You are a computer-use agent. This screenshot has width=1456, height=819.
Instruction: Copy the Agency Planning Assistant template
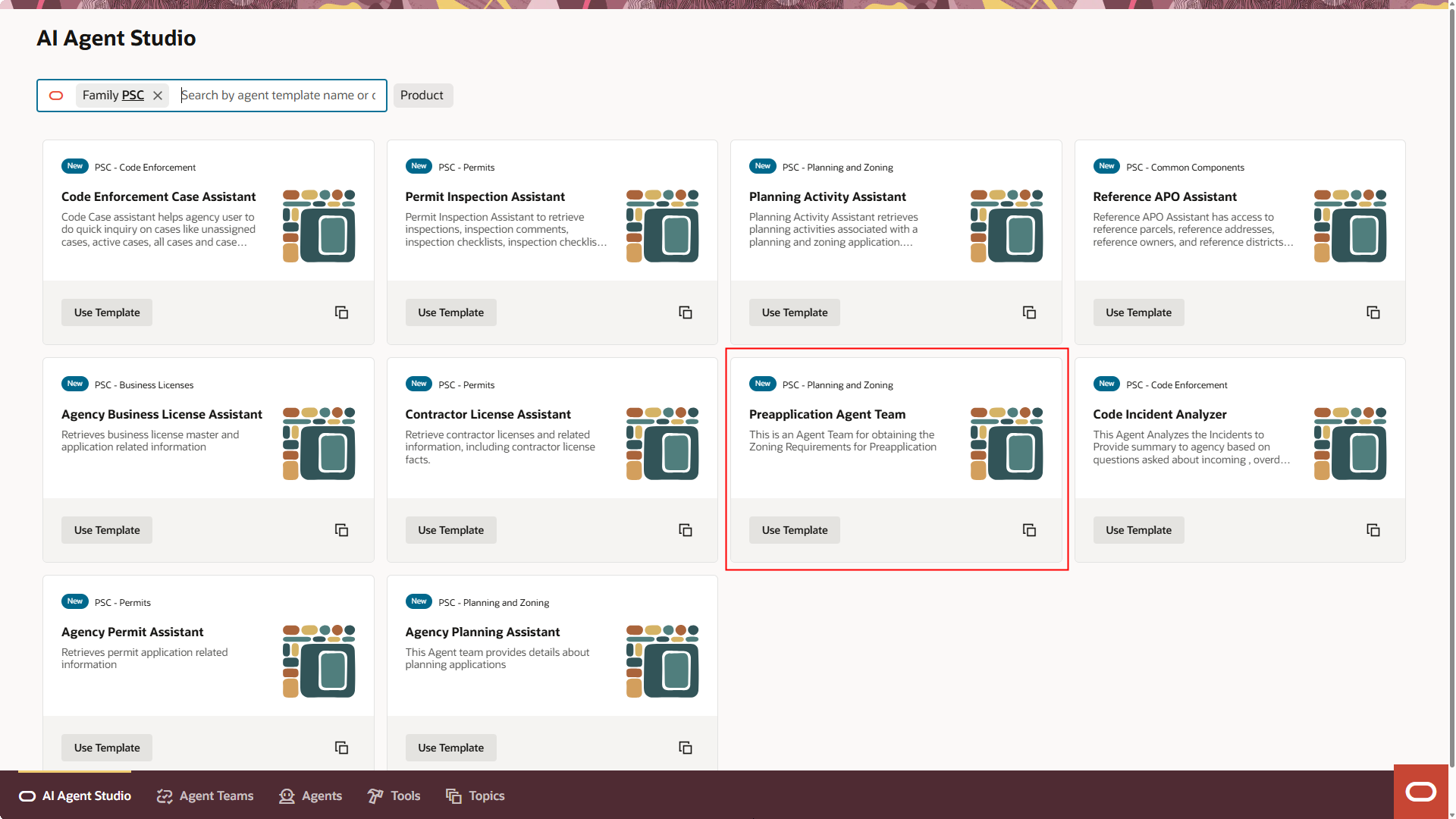[685, 748]
